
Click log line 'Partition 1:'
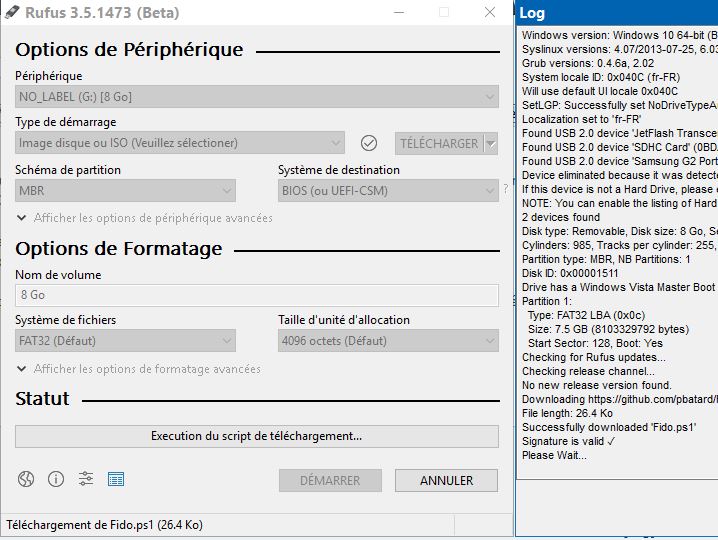point(547,301)
